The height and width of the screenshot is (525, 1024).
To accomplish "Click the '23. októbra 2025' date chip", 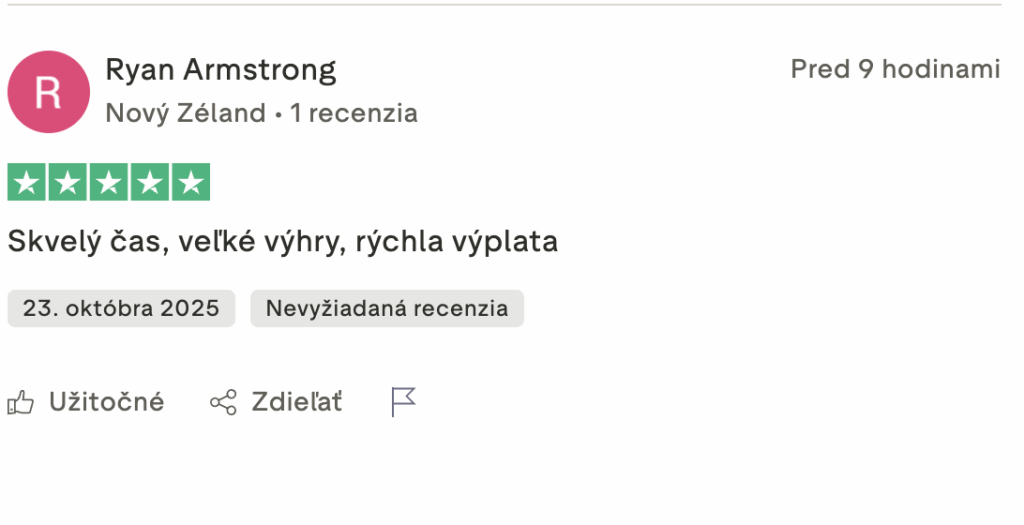I will click(x=121, y=308).
